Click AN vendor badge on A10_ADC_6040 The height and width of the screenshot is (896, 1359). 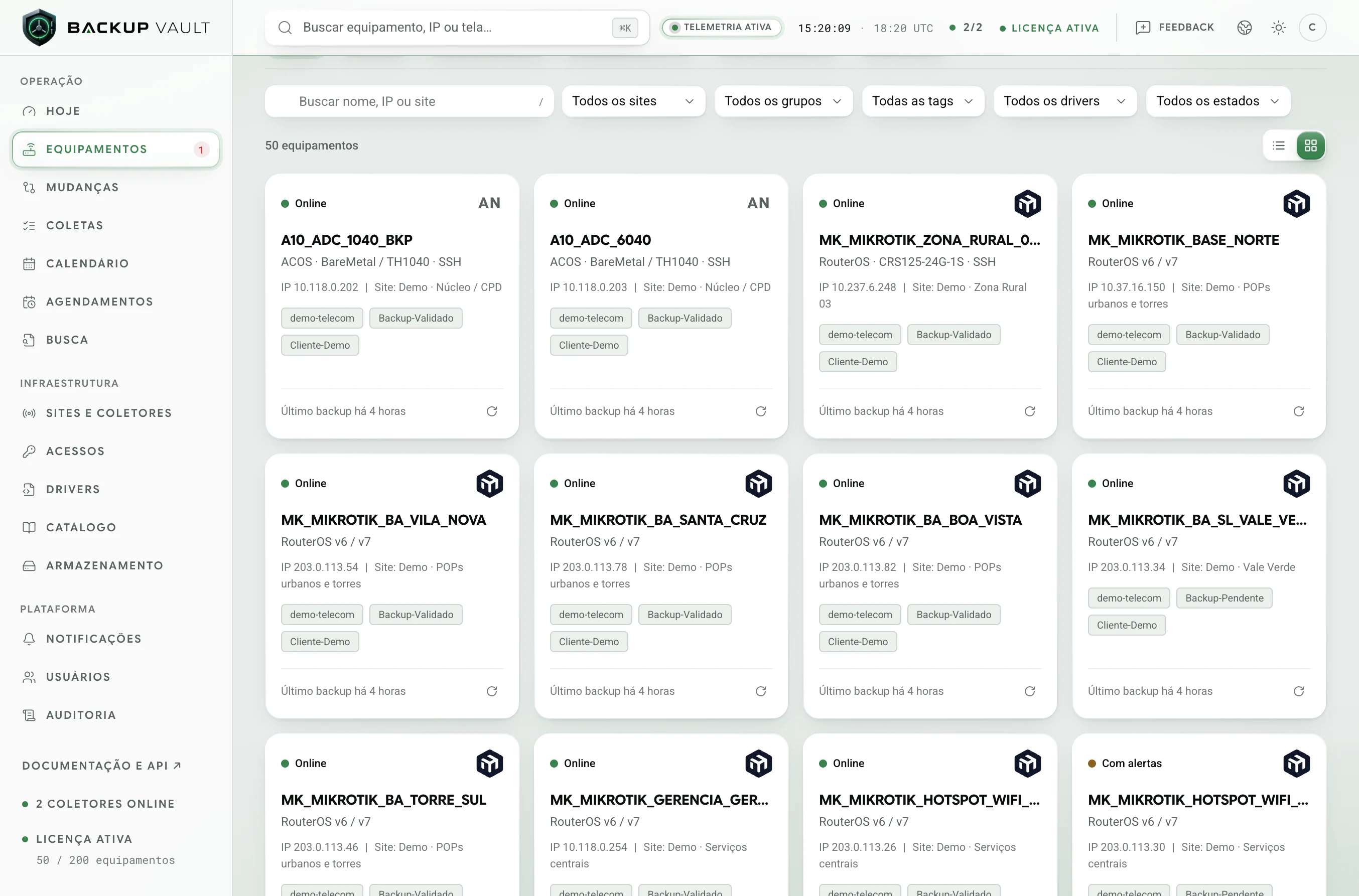[758, 203]
